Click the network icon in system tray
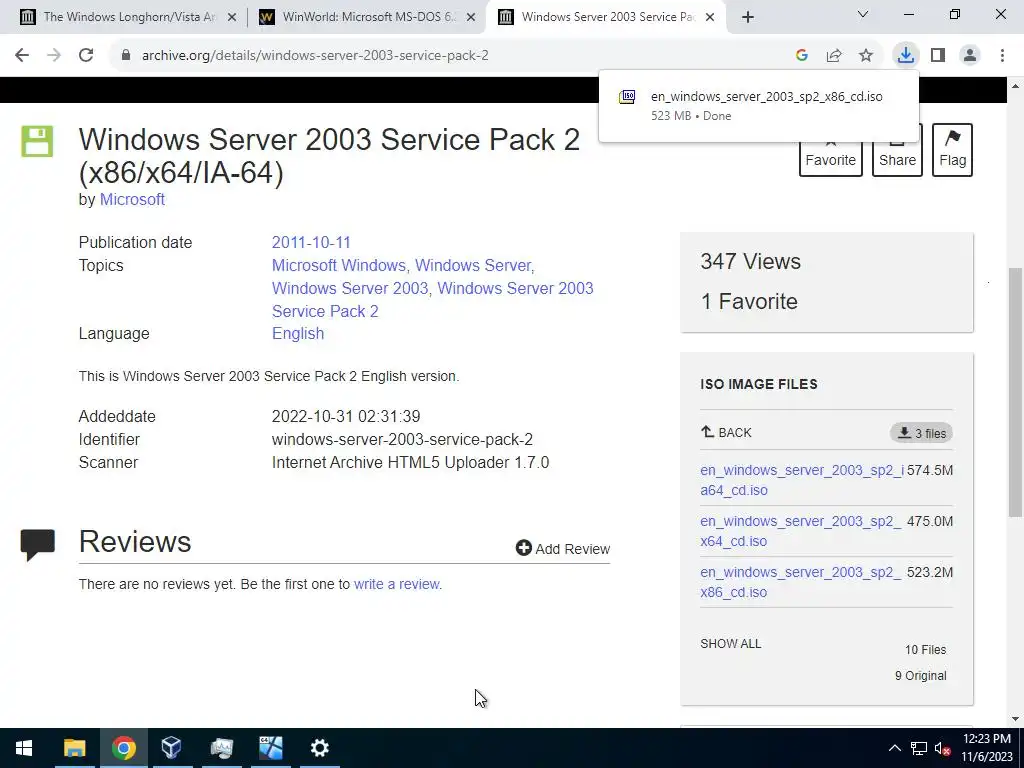1024x768 pixels. [919, 748]
